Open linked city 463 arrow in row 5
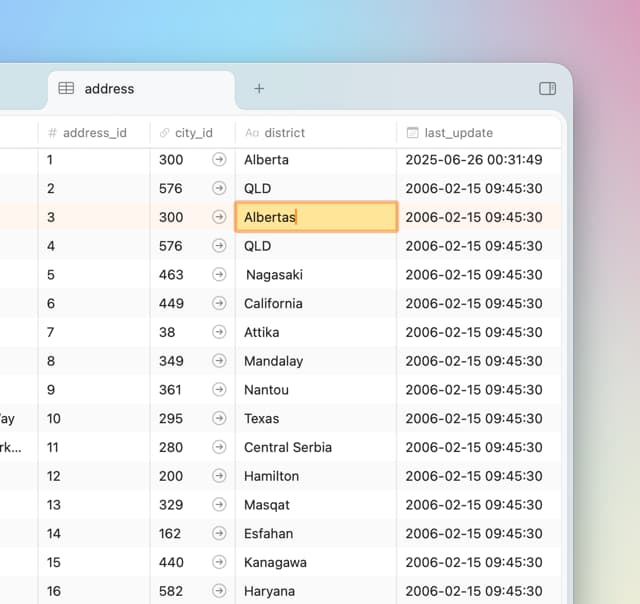The width and height of the screenshot is (640, 604). click(219, 274)
